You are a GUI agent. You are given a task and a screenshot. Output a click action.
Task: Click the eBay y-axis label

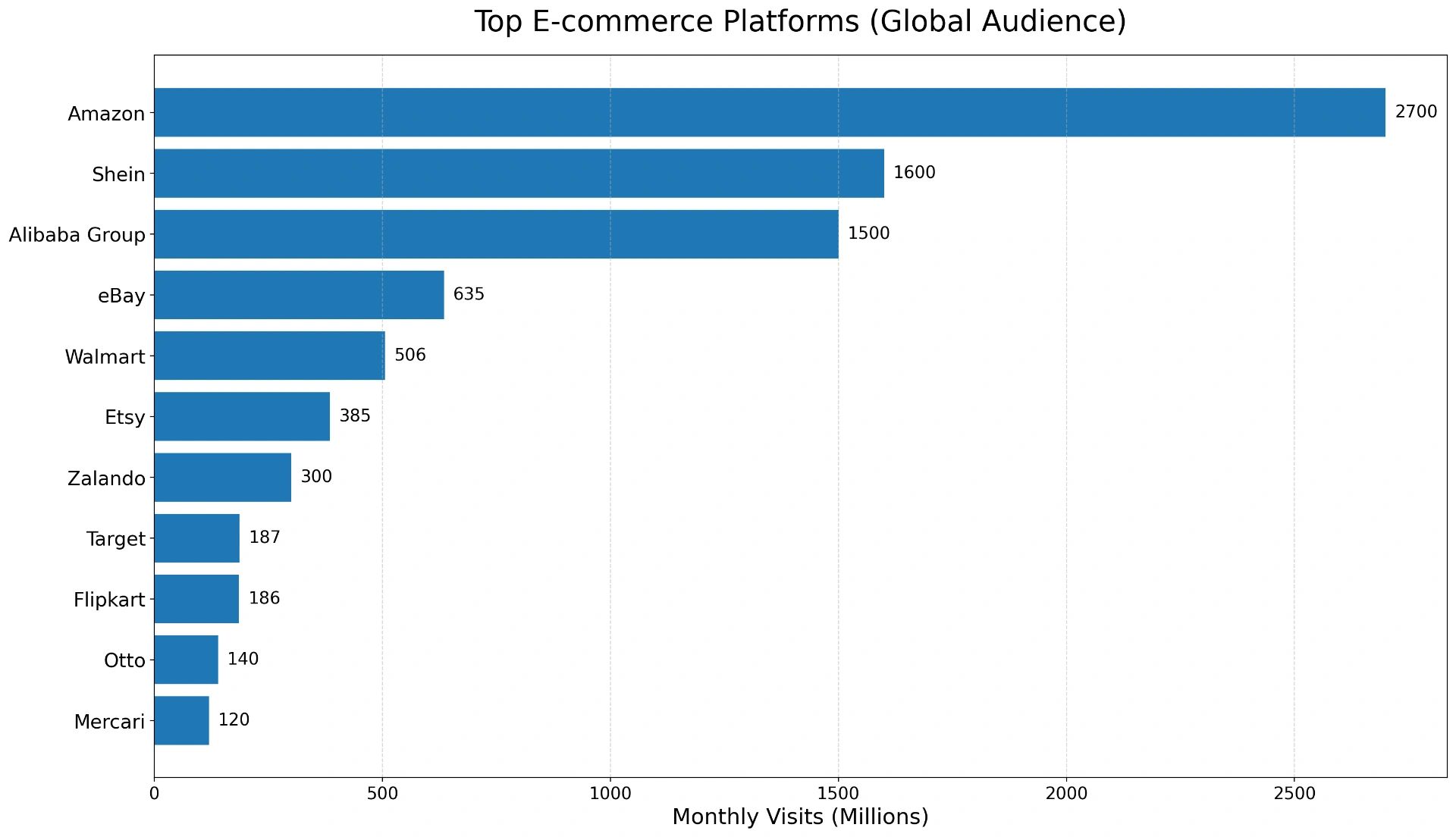(x=121, y=296)
